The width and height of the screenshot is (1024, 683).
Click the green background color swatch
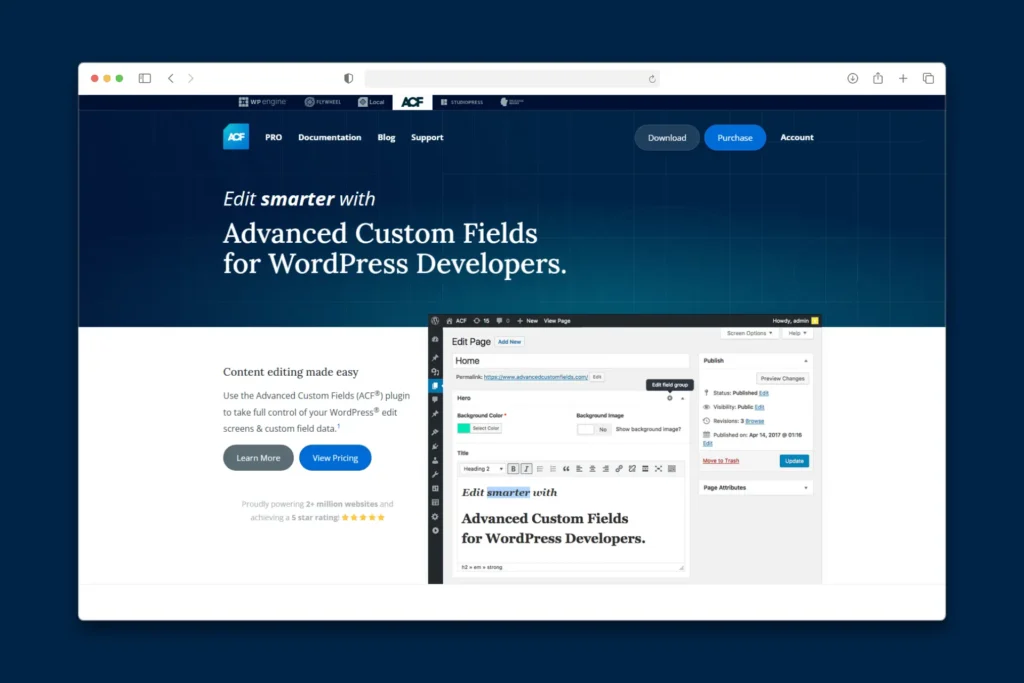464,428
